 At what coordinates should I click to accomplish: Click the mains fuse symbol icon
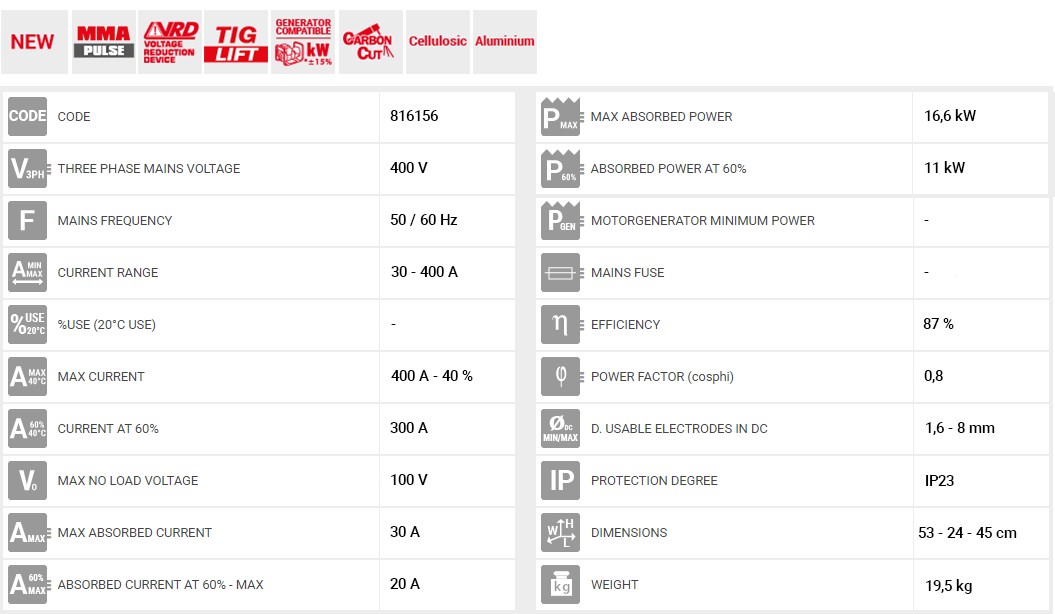tap(560, 272)
